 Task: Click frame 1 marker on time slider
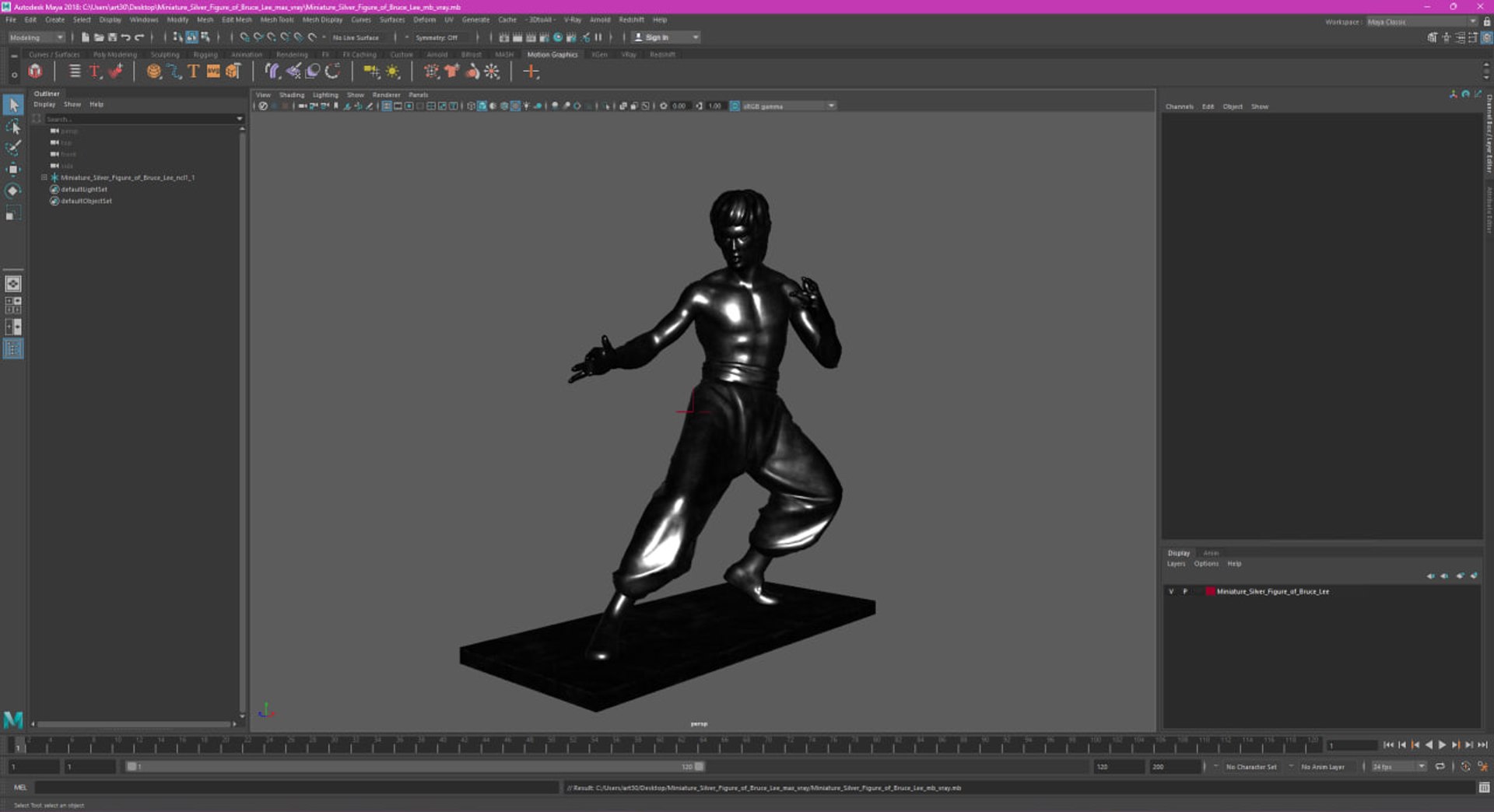coord(19,745)
